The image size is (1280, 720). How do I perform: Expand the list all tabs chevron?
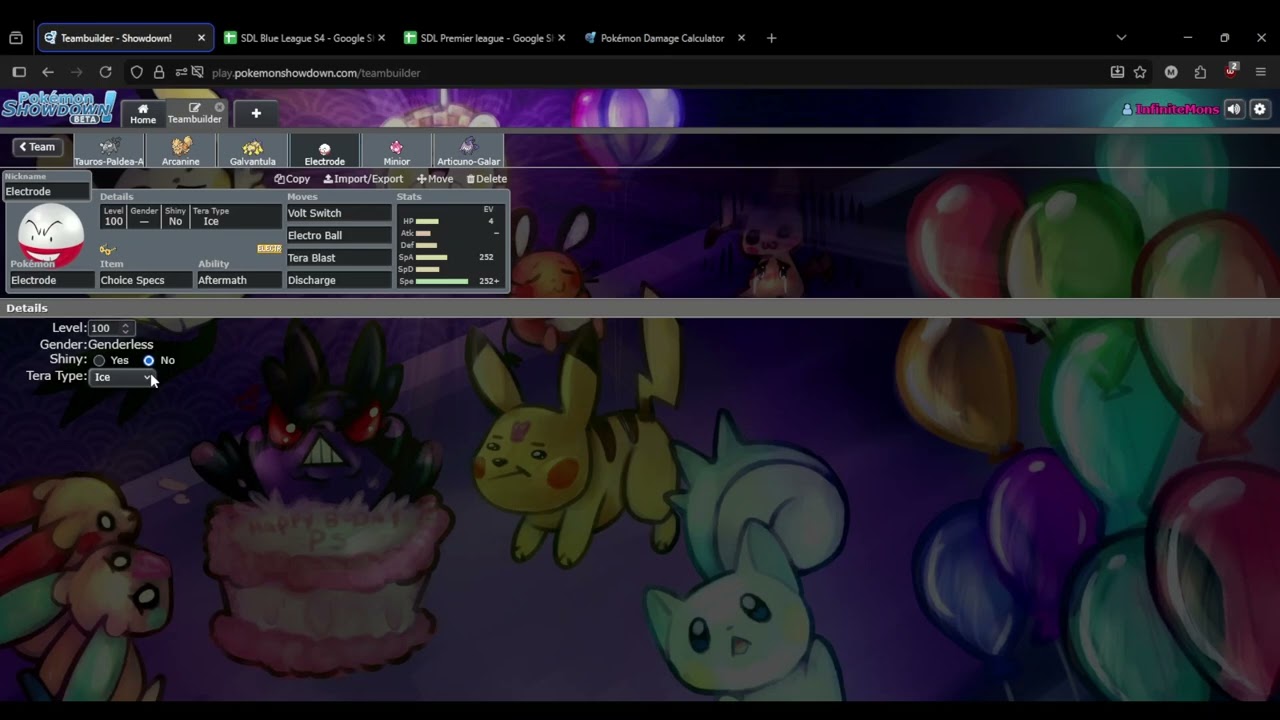coord(1121,38)
